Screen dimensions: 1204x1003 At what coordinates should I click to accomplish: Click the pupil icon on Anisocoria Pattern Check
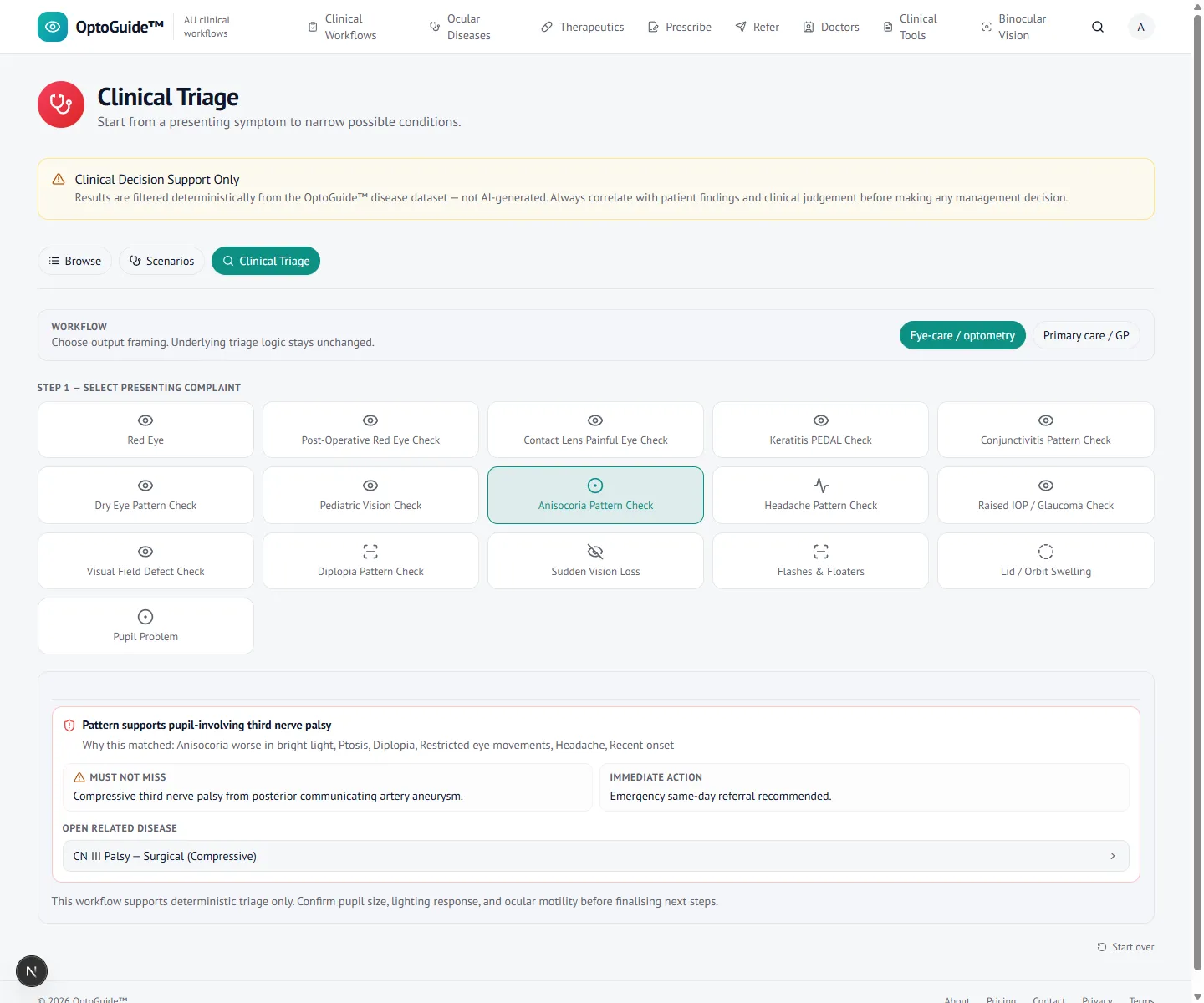tap(595, 486)
